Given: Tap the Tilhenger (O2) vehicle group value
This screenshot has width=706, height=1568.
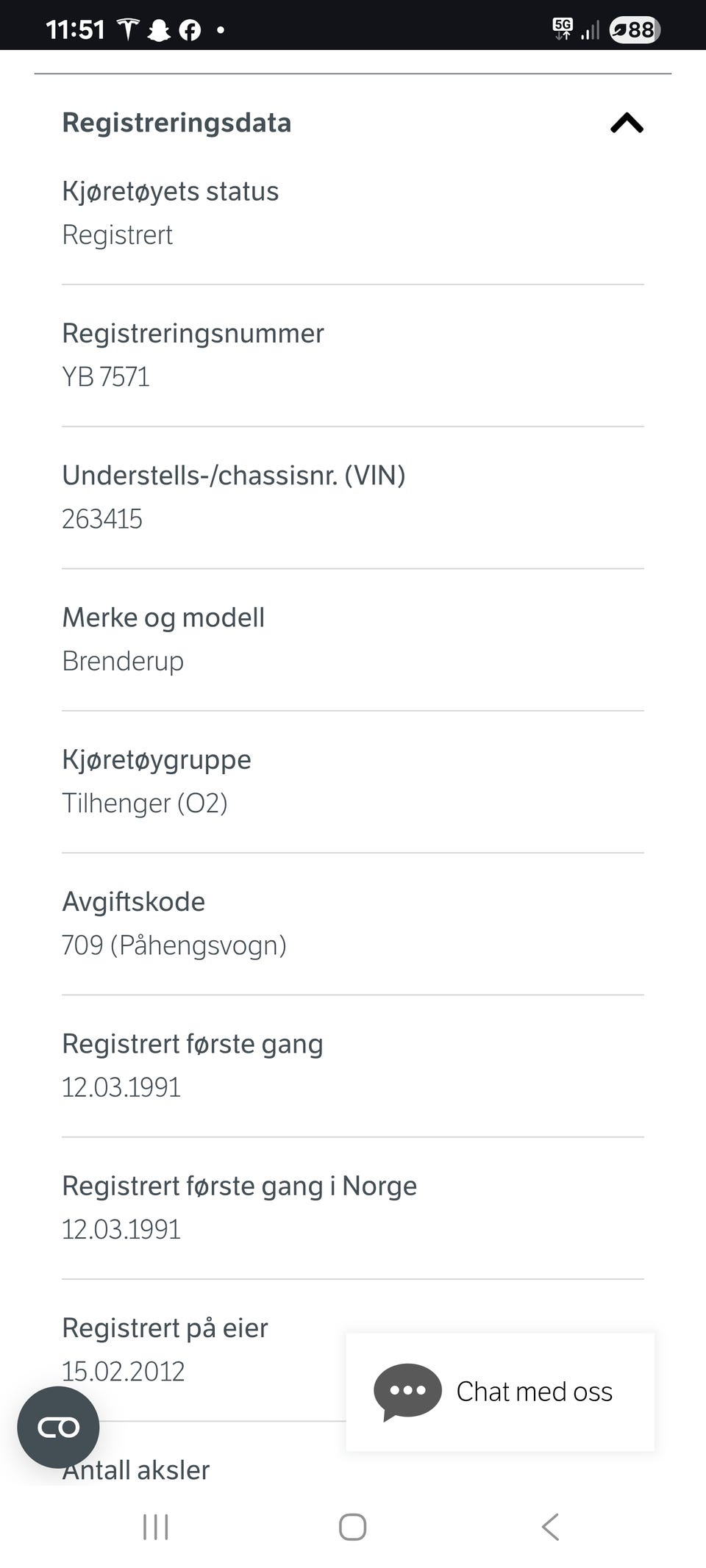Looking at the screenshot, I should pyautogui.click(x=145, y=803).
